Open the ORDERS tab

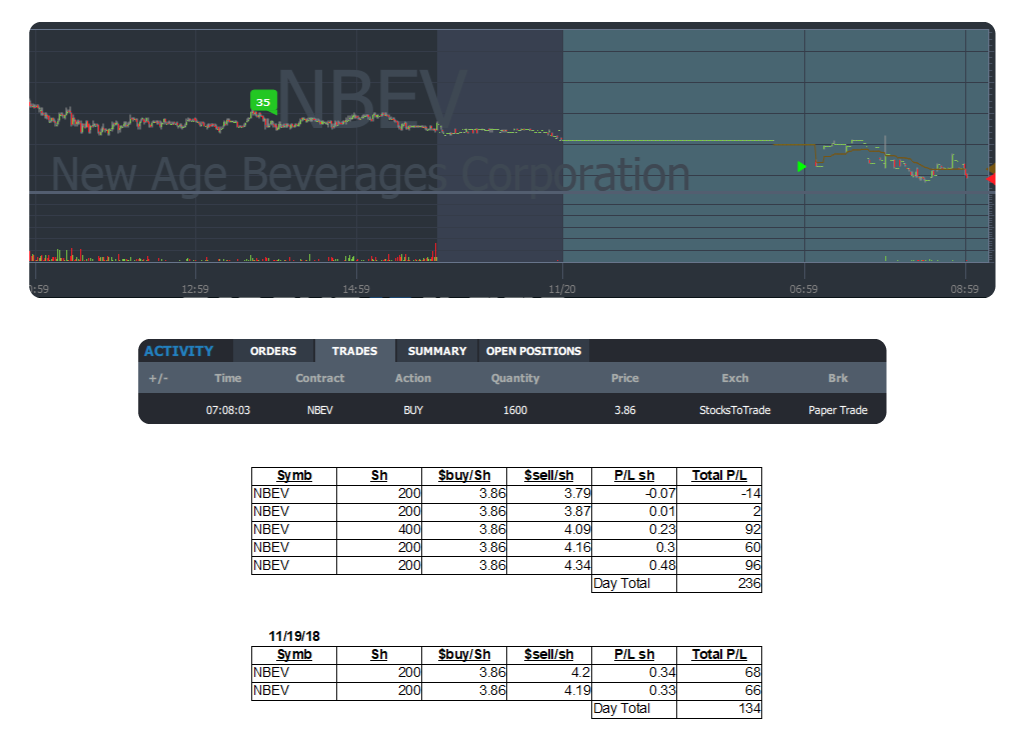click(273, 351)
